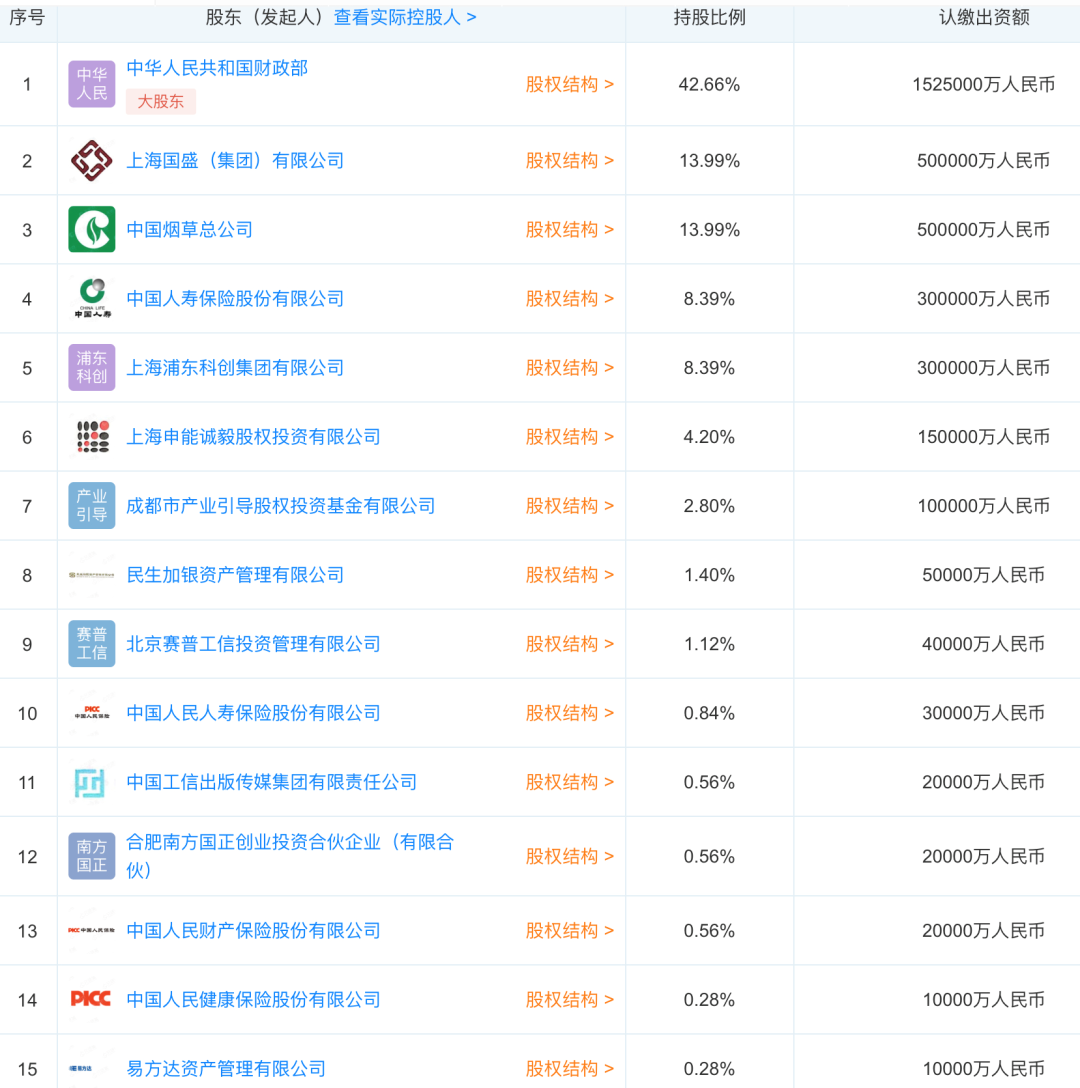Click the PICC logo in row 10
The height and width of the screenshot is (1088, 1080).
[92, 712]
